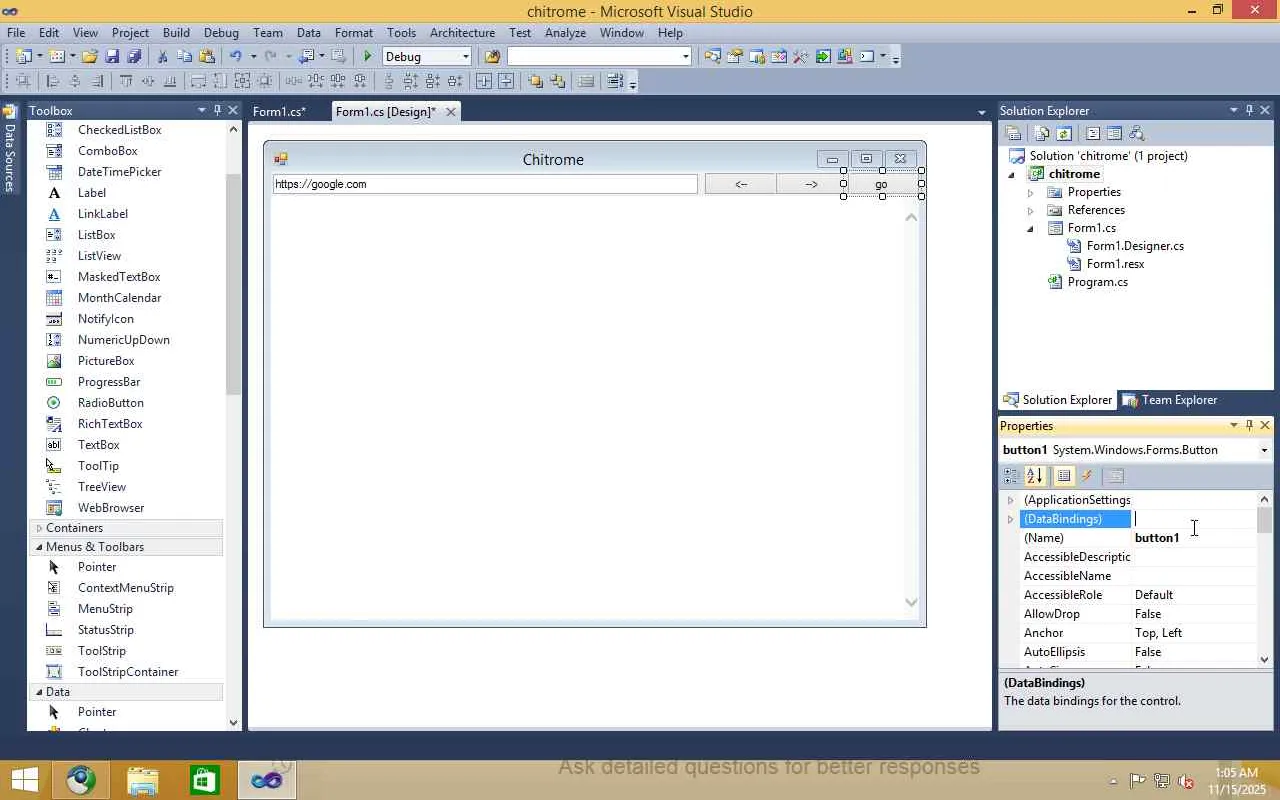Select Form1.Designer.cs in Solution Explorer
This screenshot has width=1280, height=800.
tap(1135, 246)
